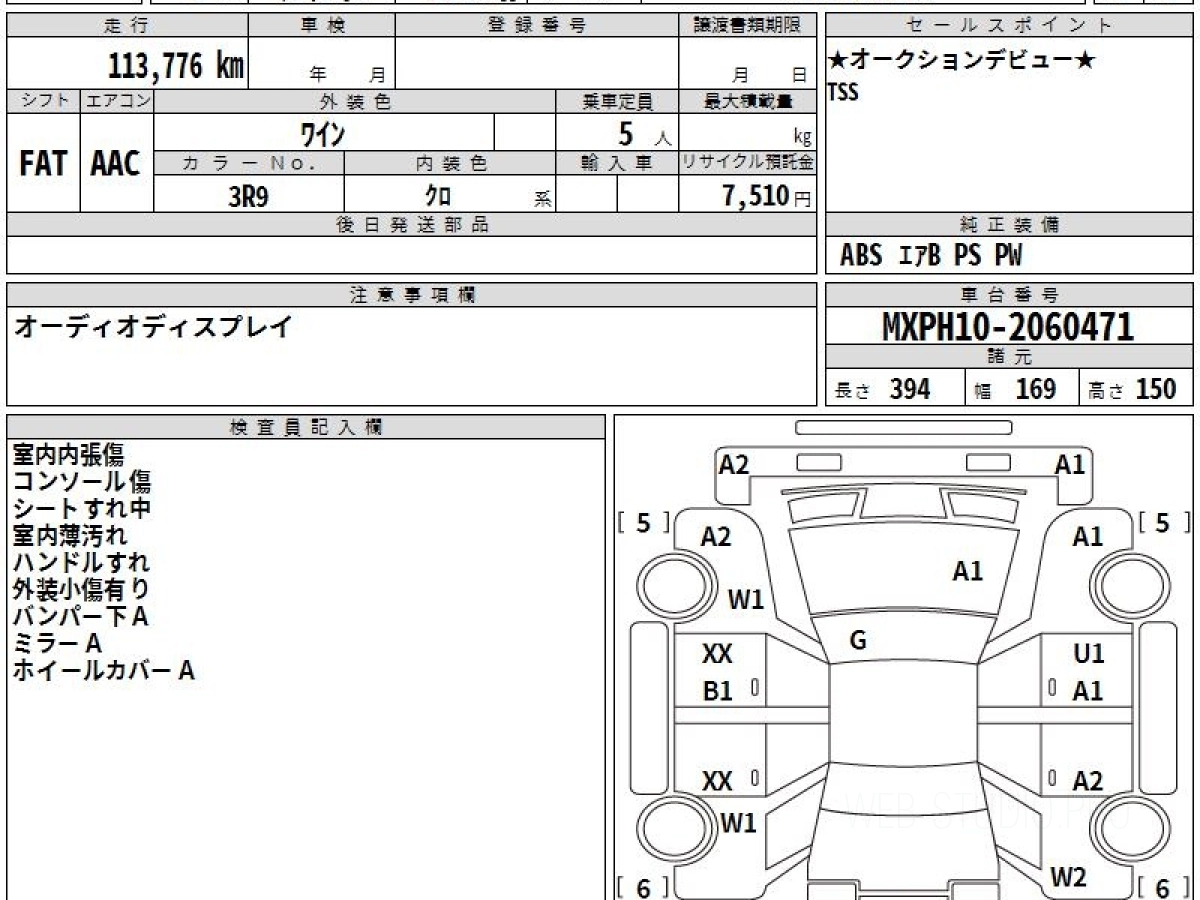The width and height of the screenshot is (1200, 900).
Task: Click the TSS sales point text
Action: tap(842, 92)
